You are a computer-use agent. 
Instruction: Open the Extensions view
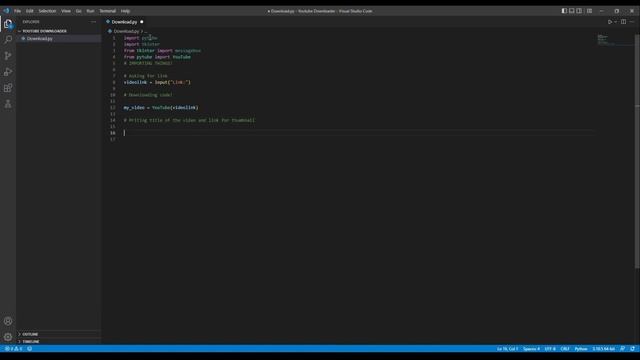pos(8,88)
